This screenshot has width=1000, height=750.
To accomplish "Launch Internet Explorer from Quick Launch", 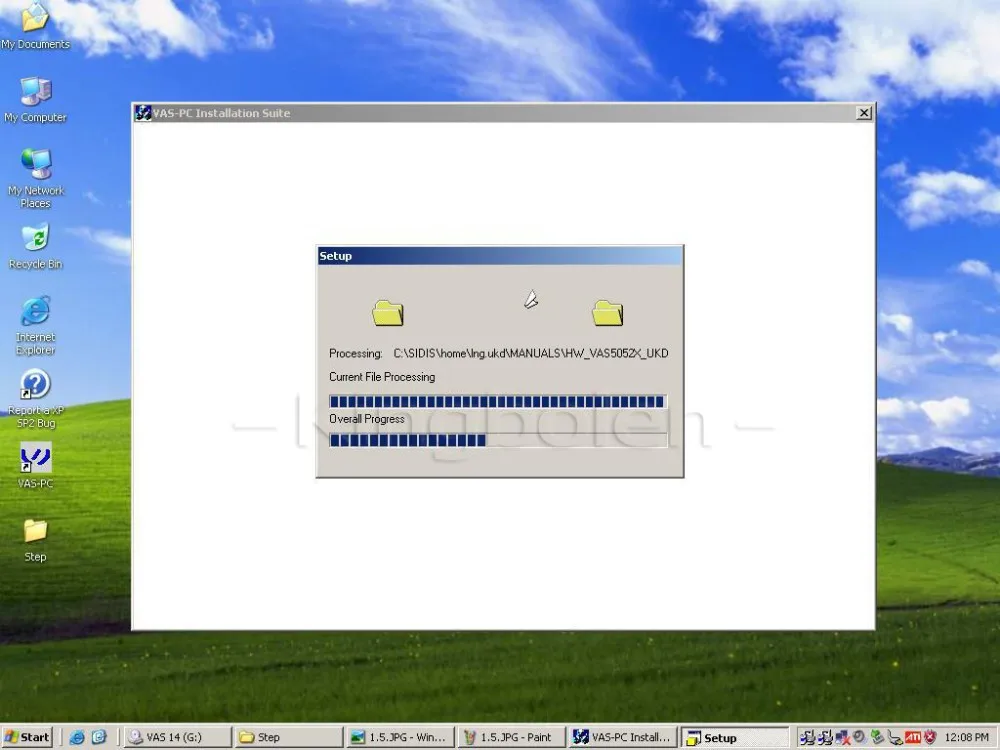I will [77, 737].
